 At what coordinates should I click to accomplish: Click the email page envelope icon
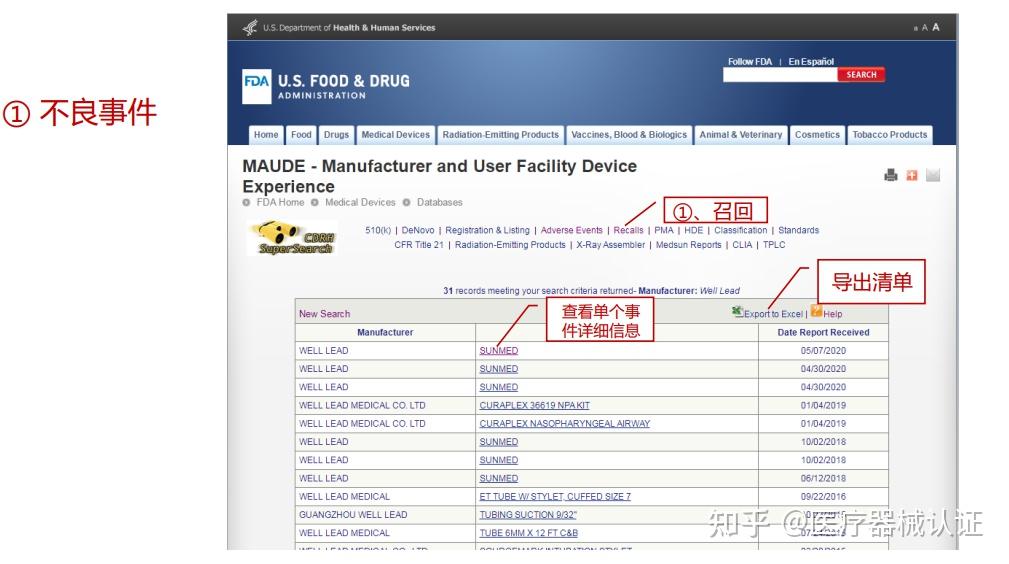[x=933, y=175]
